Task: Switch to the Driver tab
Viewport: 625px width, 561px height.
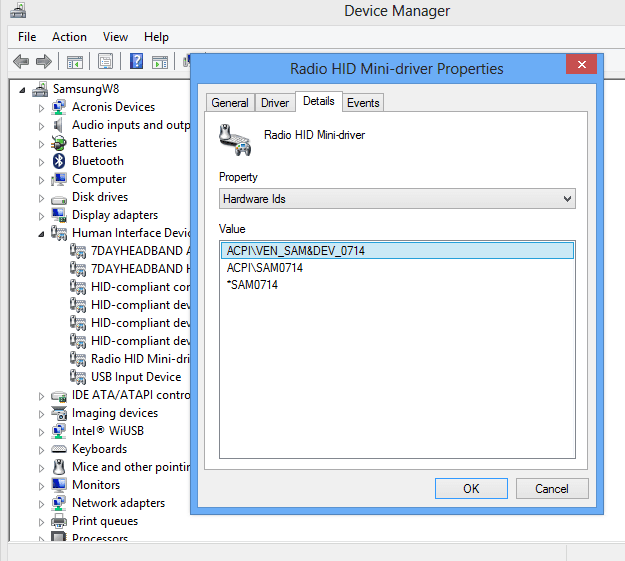Action: 275,103
